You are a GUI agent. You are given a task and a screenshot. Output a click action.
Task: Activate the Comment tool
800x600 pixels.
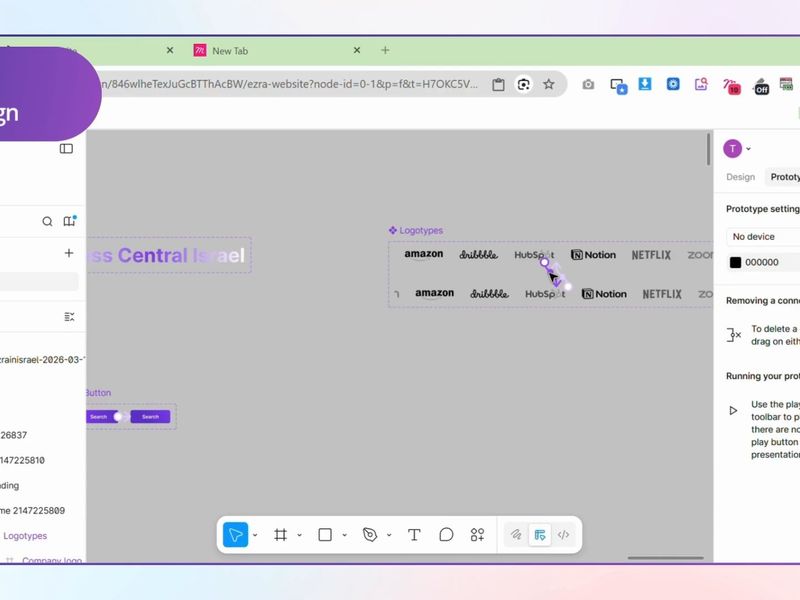click(446, 535)
